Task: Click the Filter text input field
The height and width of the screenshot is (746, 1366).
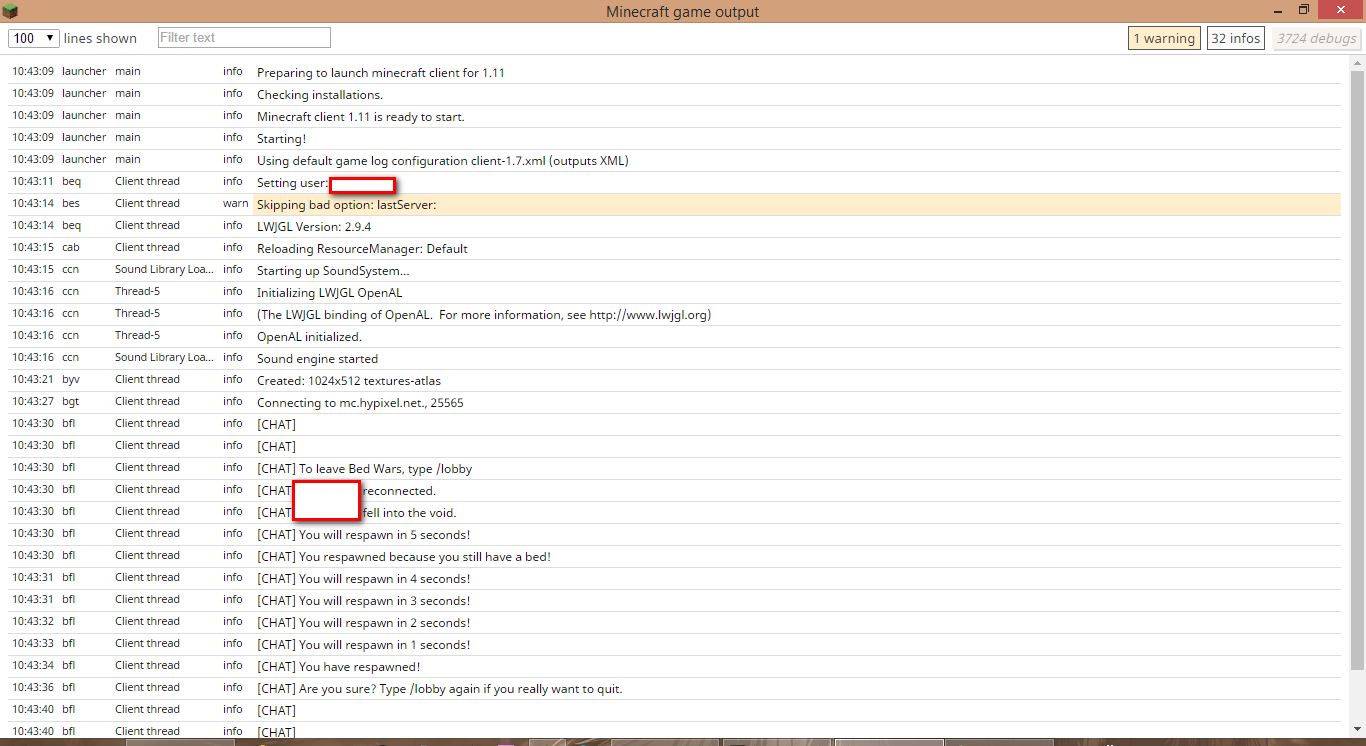Action: pos(244,38)
